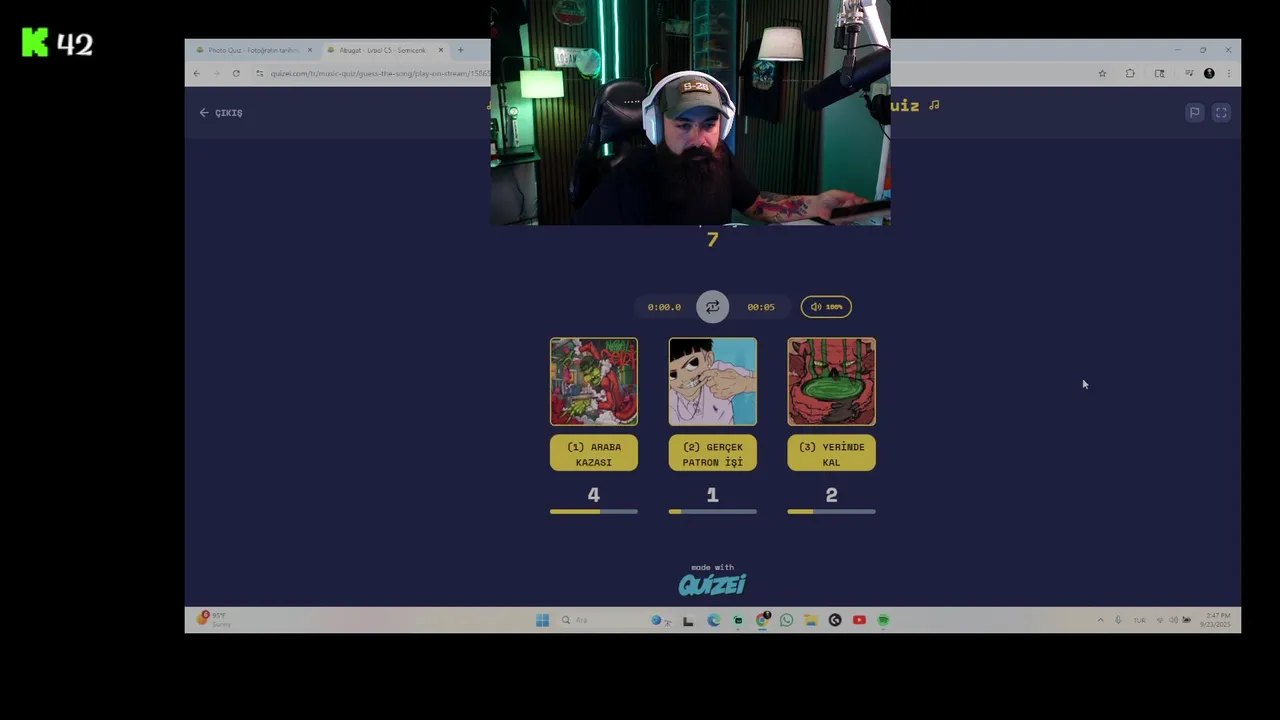This screenshot has width=1280, height=720.
Task: Click the report flag icon
Action: pos(1194,113)
